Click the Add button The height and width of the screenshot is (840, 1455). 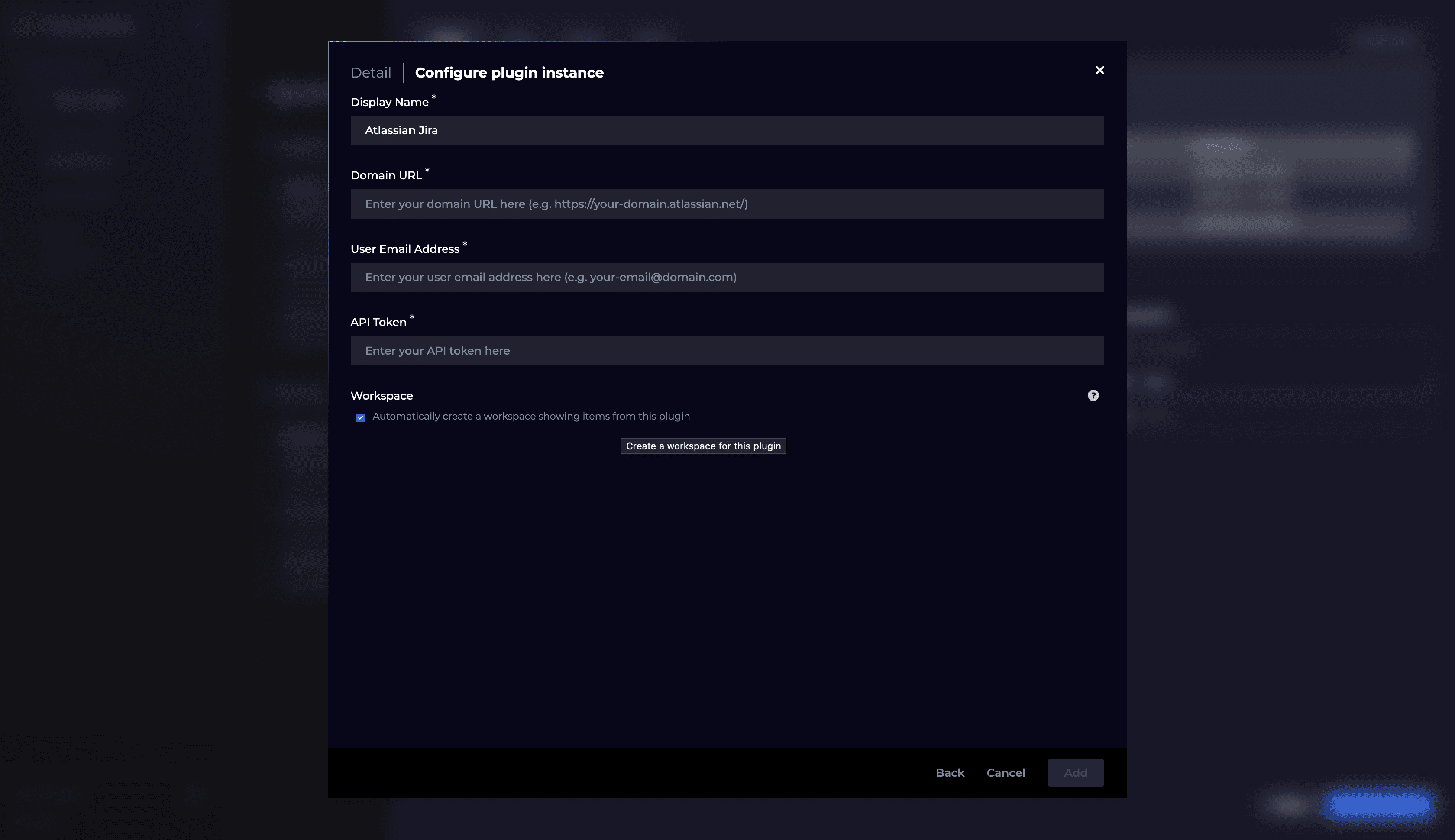click(1075, 772)
